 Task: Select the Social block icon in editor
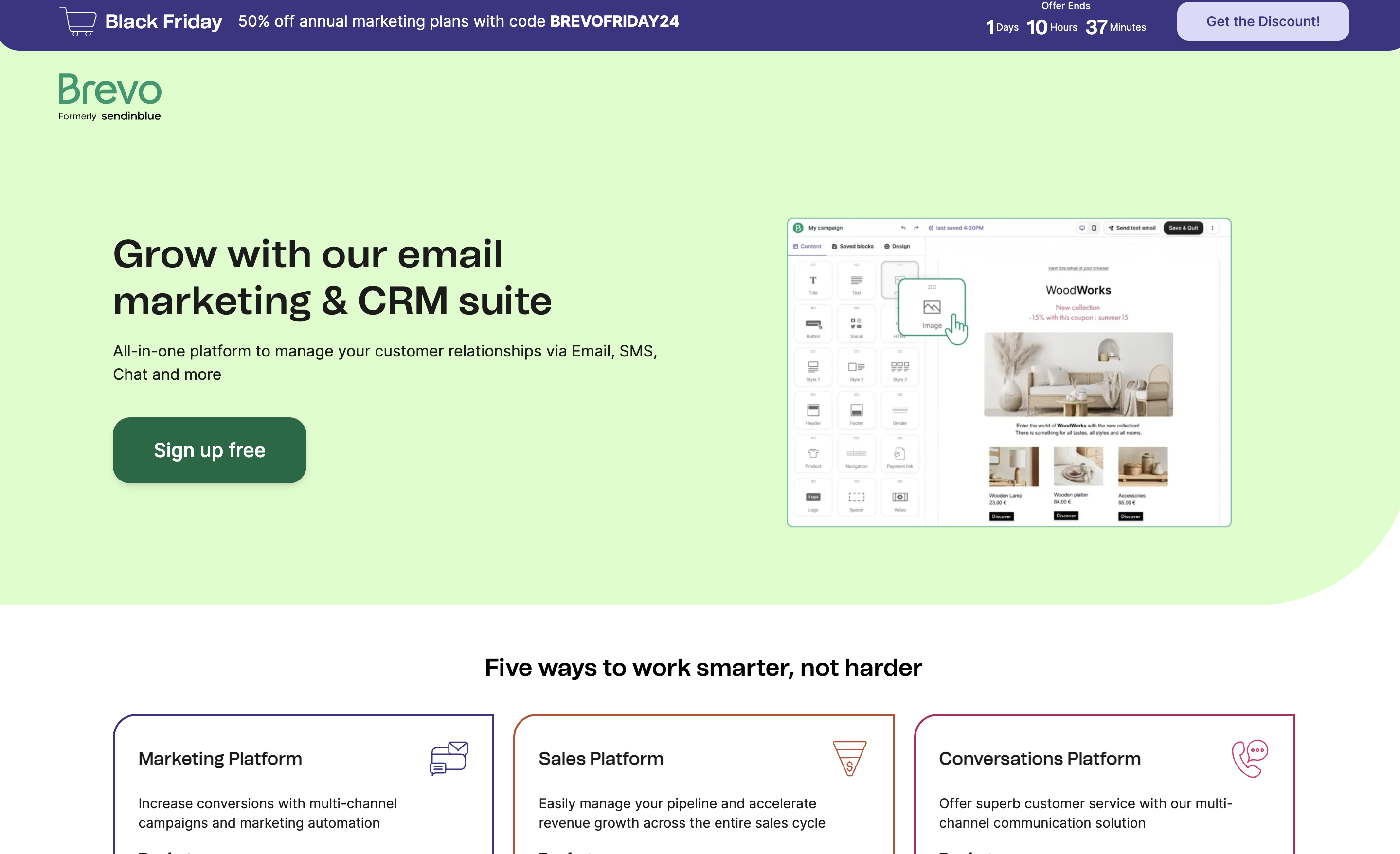click(x=856, y=324)
